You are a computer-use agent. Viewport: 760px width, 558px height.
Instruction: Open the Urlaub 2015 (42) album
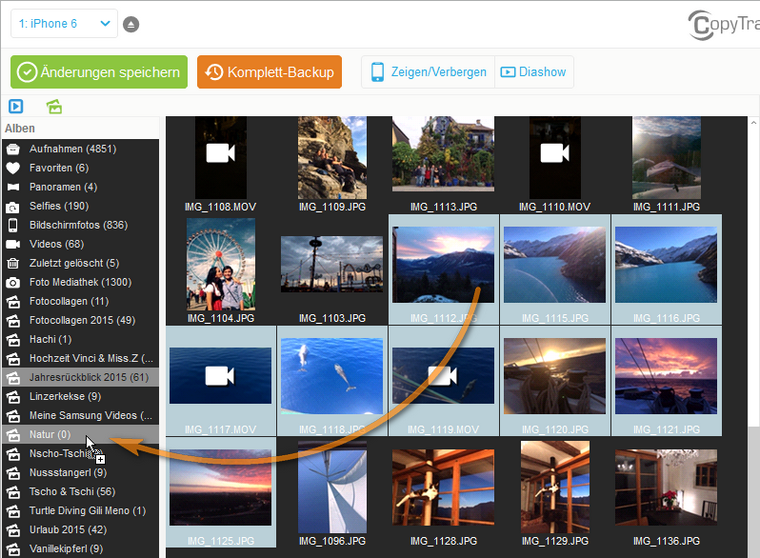(x=80, y=529)
